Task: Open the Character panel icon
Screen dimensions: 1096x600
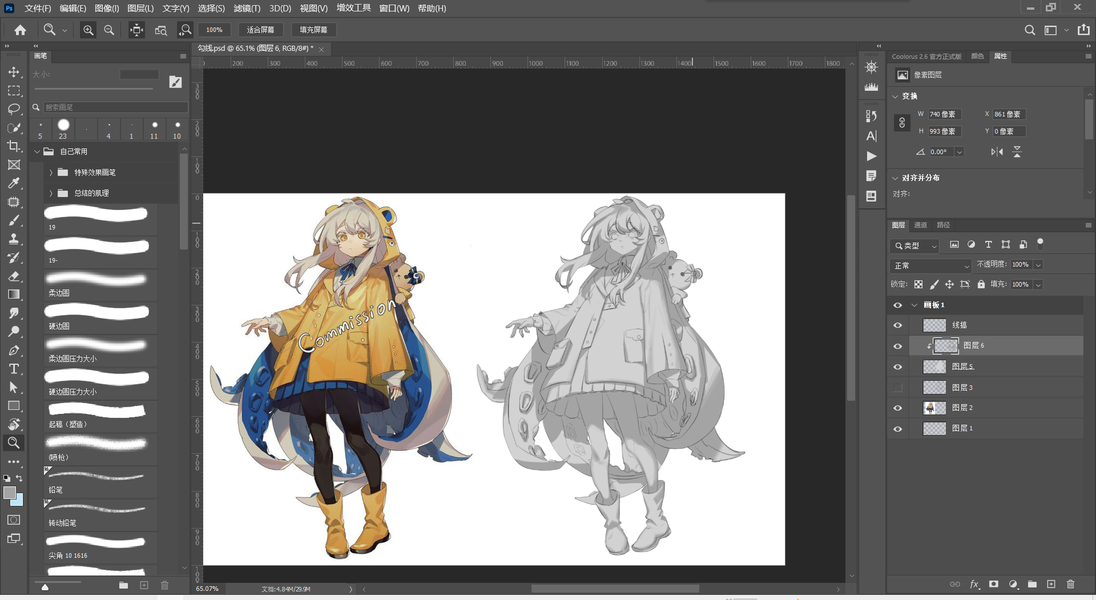Action: 871,136
